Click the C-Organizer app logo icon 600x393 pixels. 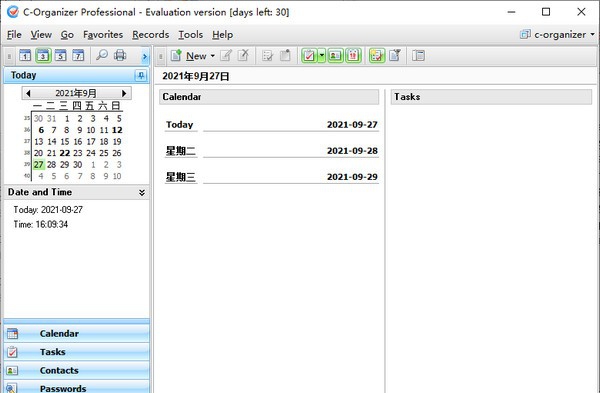[12, 12]
